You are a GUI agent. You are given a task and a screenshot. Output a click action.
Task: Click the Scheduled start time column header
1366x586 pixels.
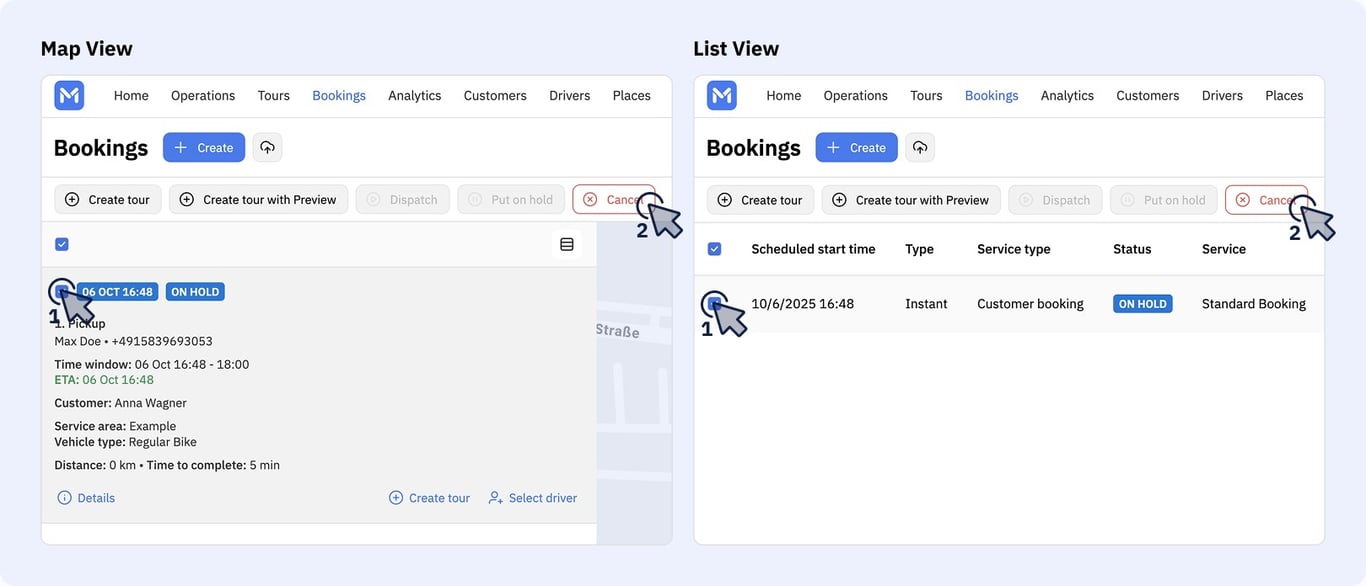[813, 249]
